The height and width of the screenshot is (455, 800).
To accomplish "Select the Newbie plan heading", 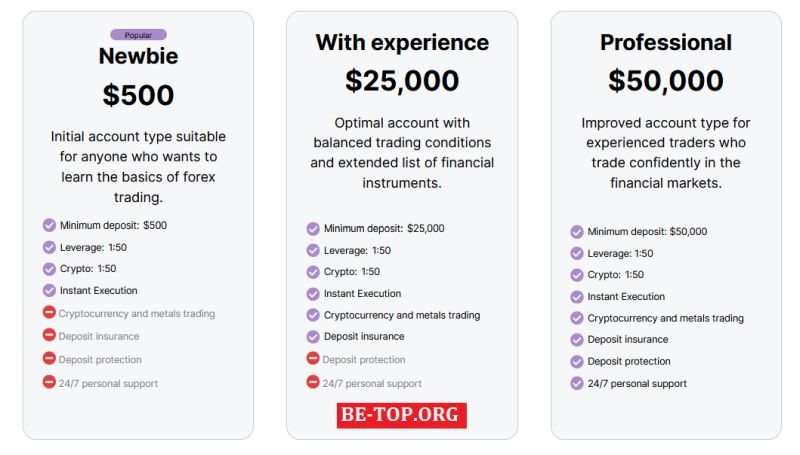I will (x=138, y=56).
